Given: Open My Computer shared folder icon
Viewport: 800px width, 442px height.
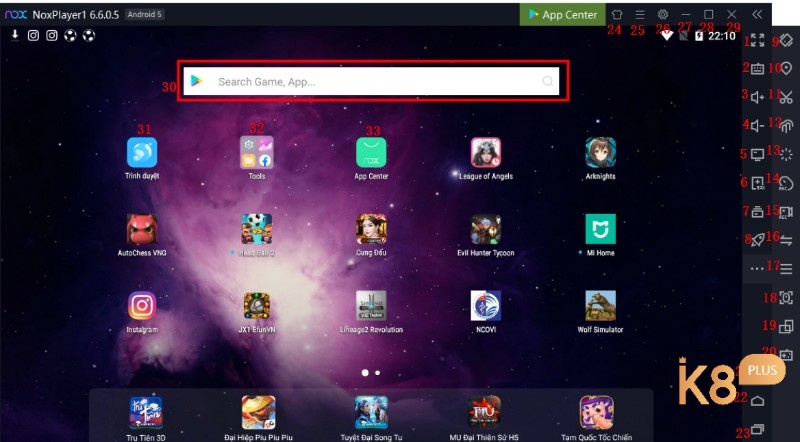Looking at the screenshot, I should (758, 154).
